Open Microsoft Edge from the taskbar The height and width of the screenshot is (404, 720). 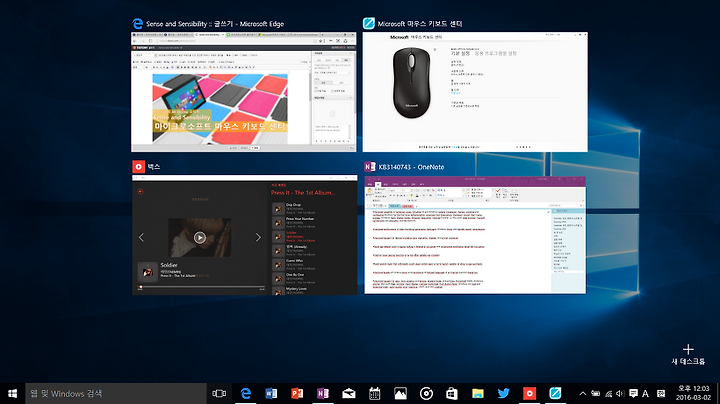coord(246,393)
